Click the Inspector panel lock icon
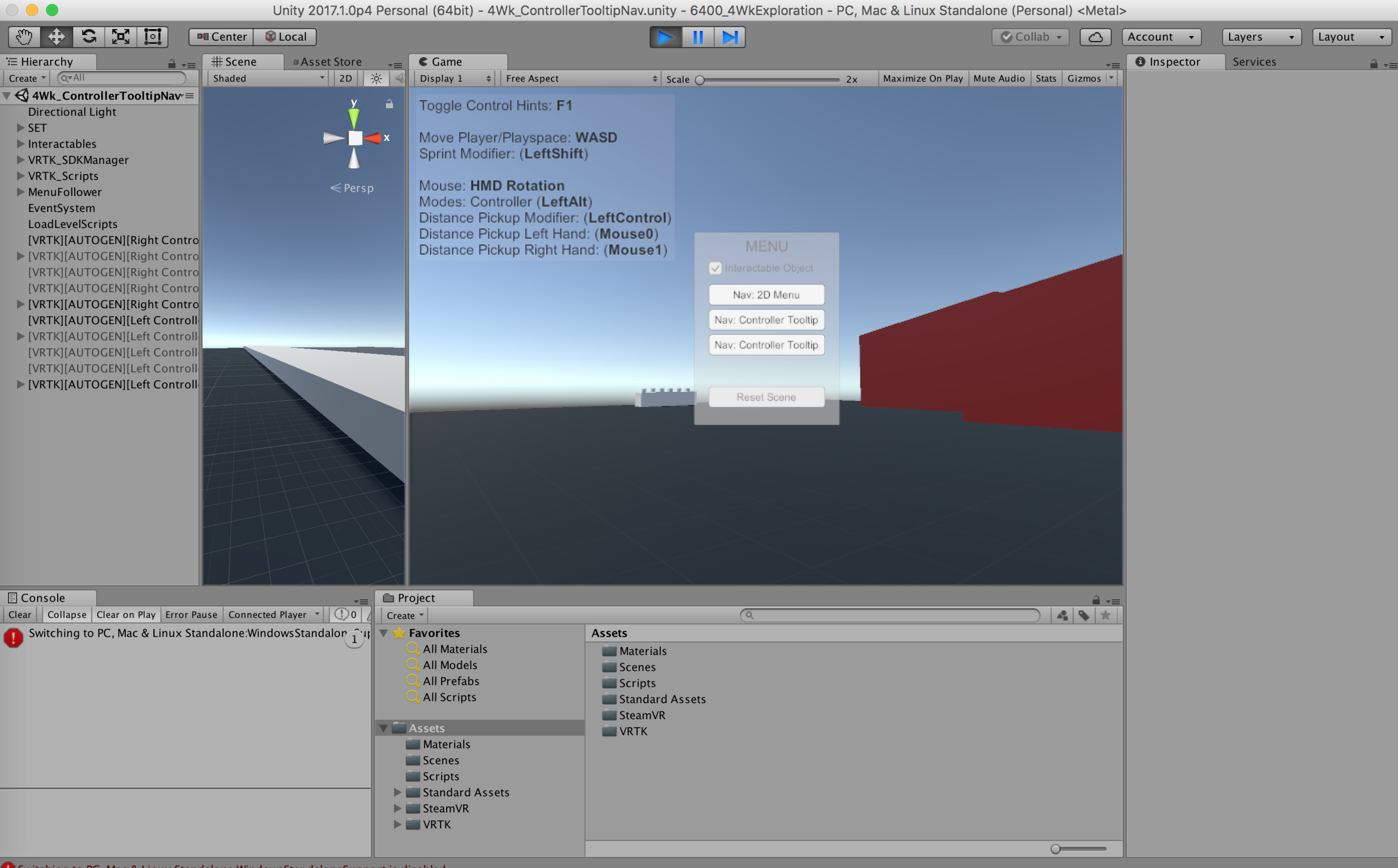 point(1373,64)
